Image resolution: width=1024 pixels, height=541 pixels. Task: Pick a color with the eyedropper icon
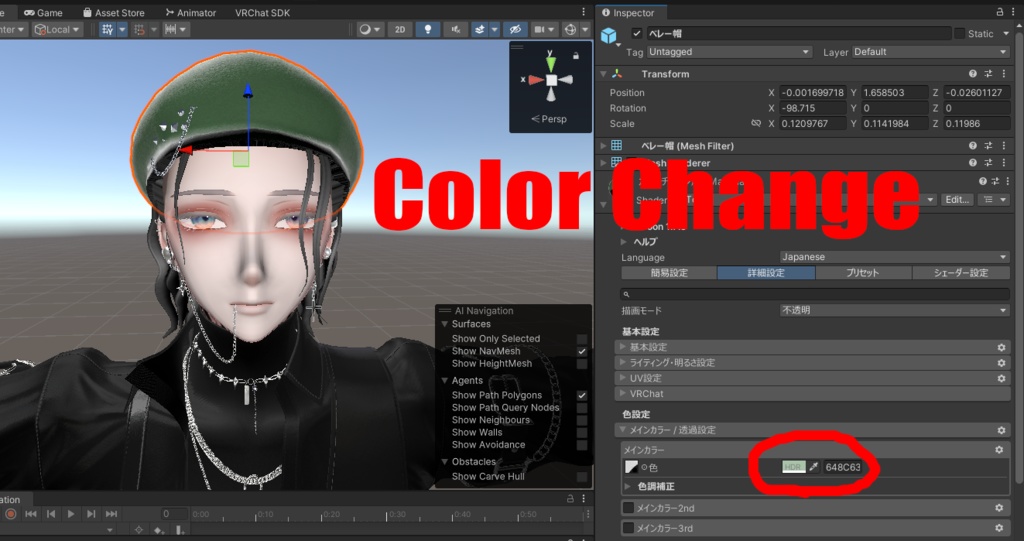(814, 467)
